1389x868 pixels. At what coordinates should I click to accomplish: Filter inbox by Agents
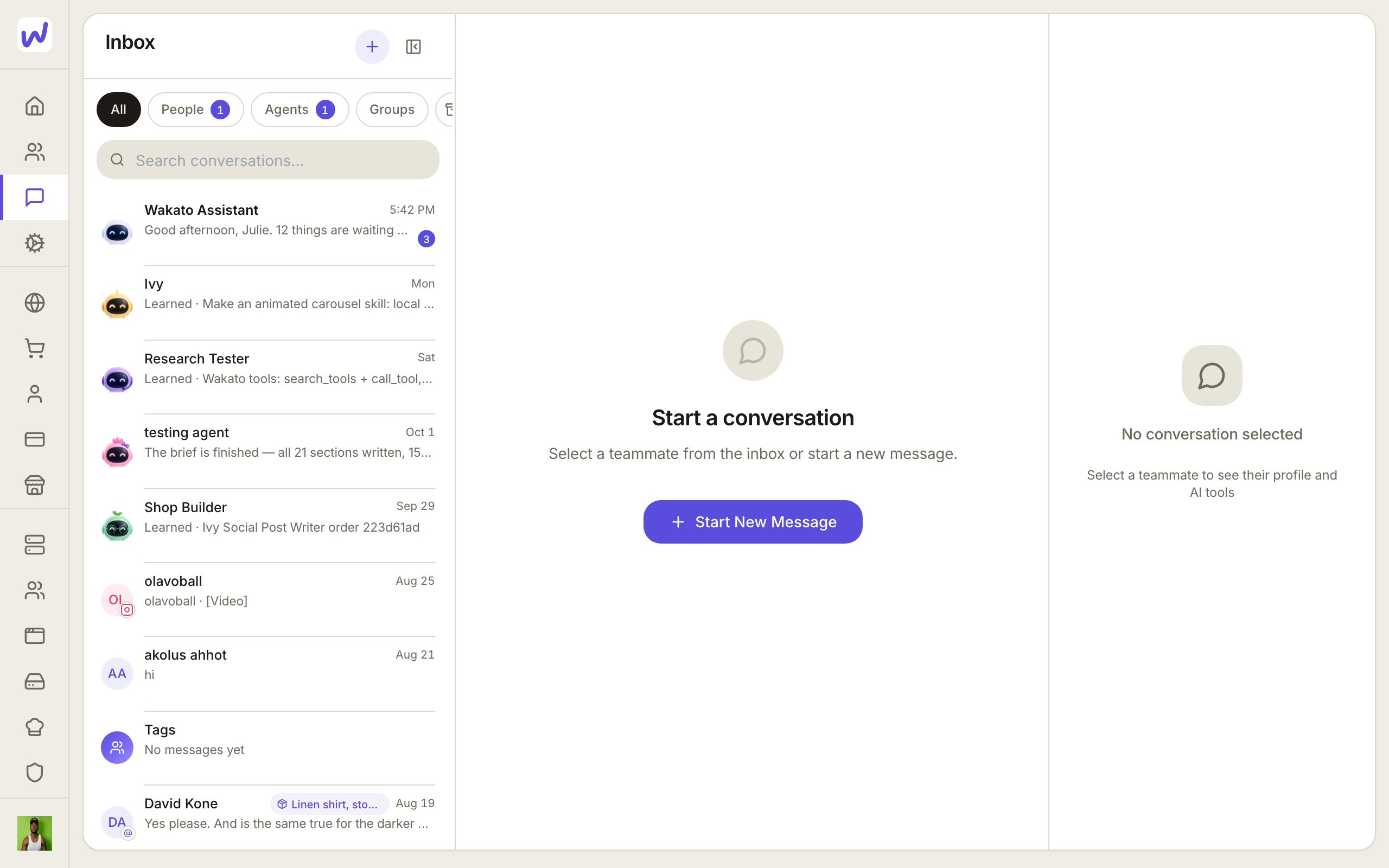pyautogui.click(x=300, y=110)
